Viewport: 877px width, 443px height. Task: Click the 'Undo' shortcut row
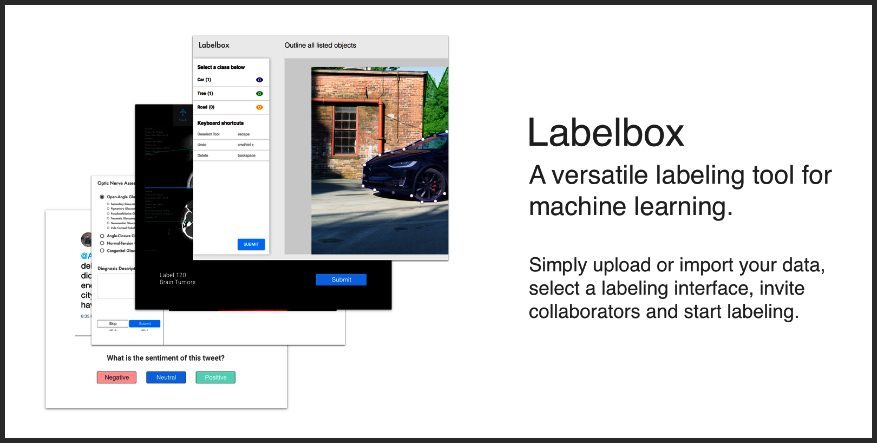coord(231,145)
